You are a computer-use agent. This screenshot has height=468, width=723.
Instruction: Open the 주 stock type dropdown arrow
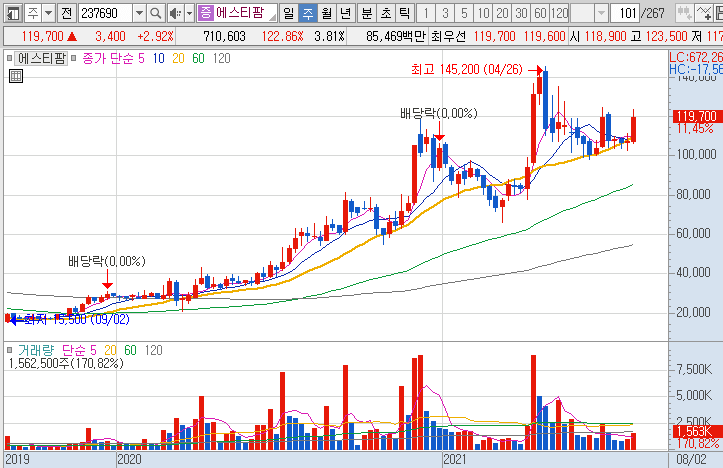48,13
